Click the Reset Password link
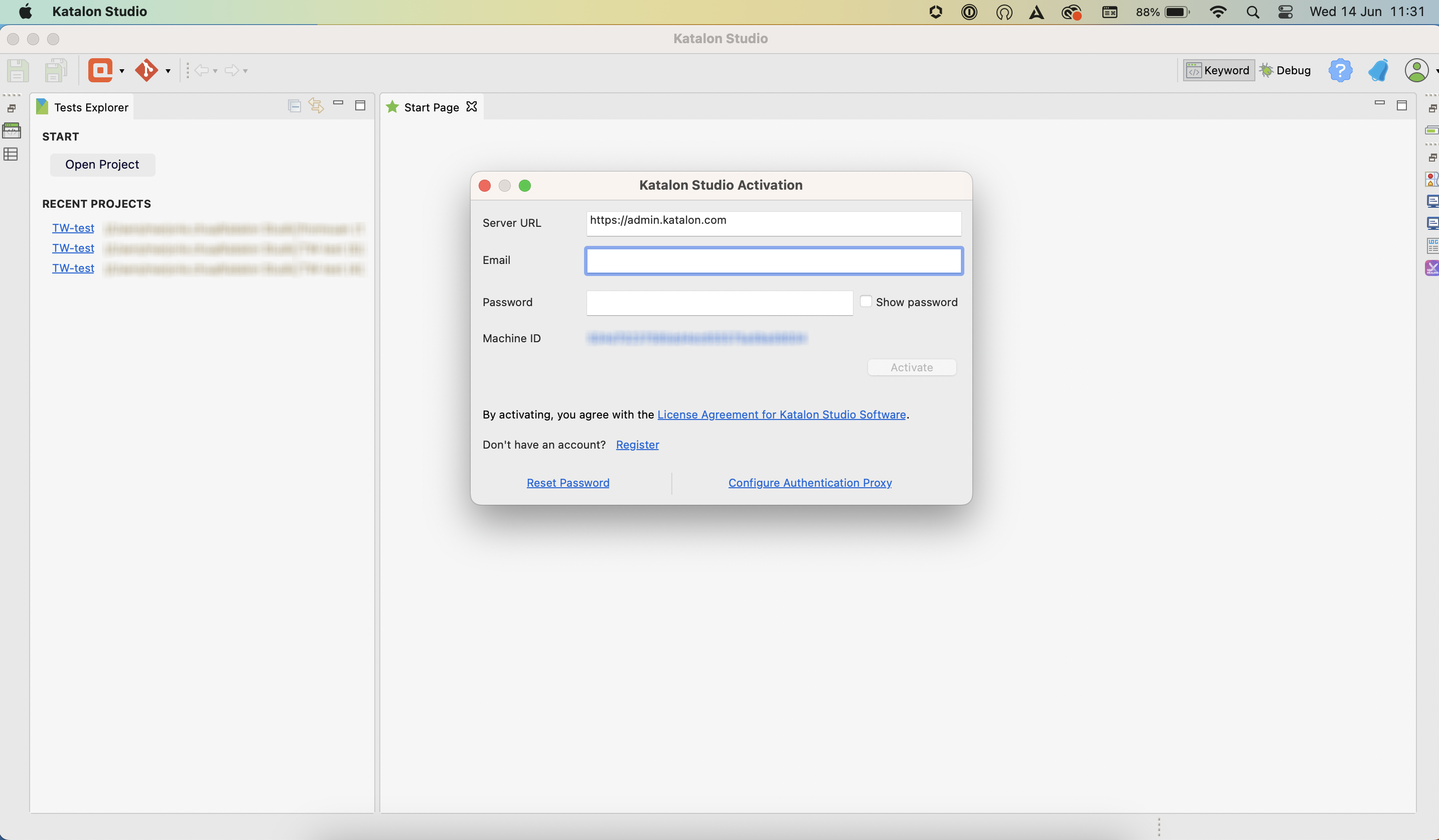This screenshot has height=840, width=1439. [x=567, y=483]
